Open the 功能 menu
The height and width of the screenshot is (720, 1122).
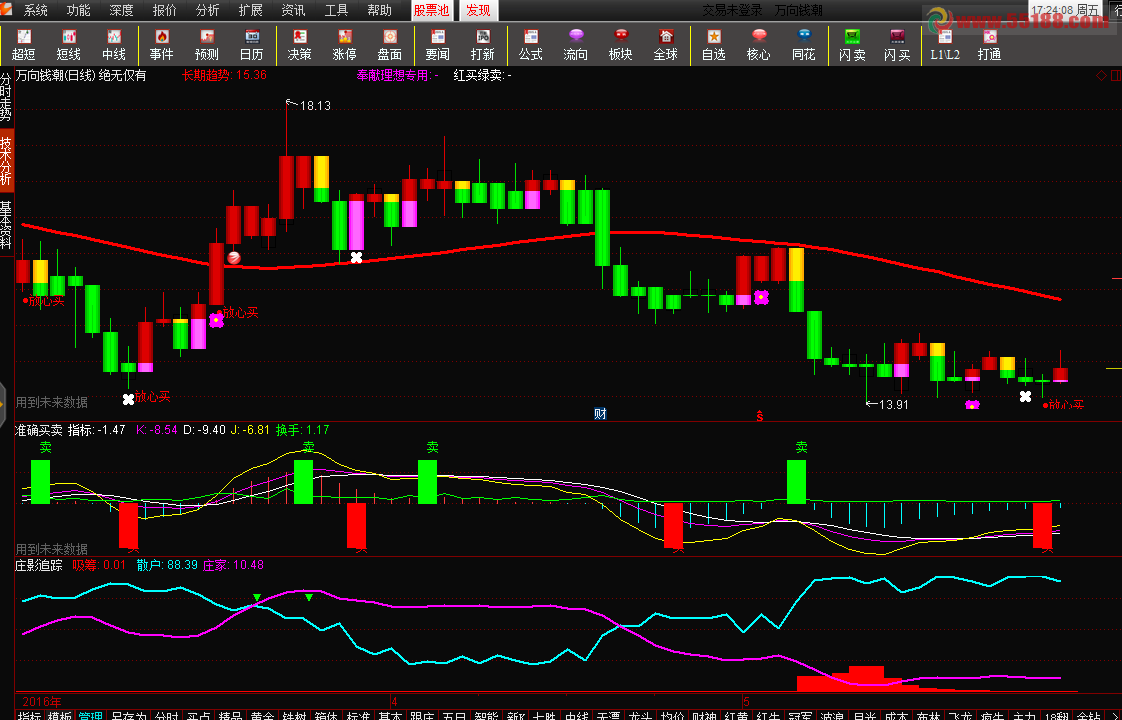click(x=79, y=10)
